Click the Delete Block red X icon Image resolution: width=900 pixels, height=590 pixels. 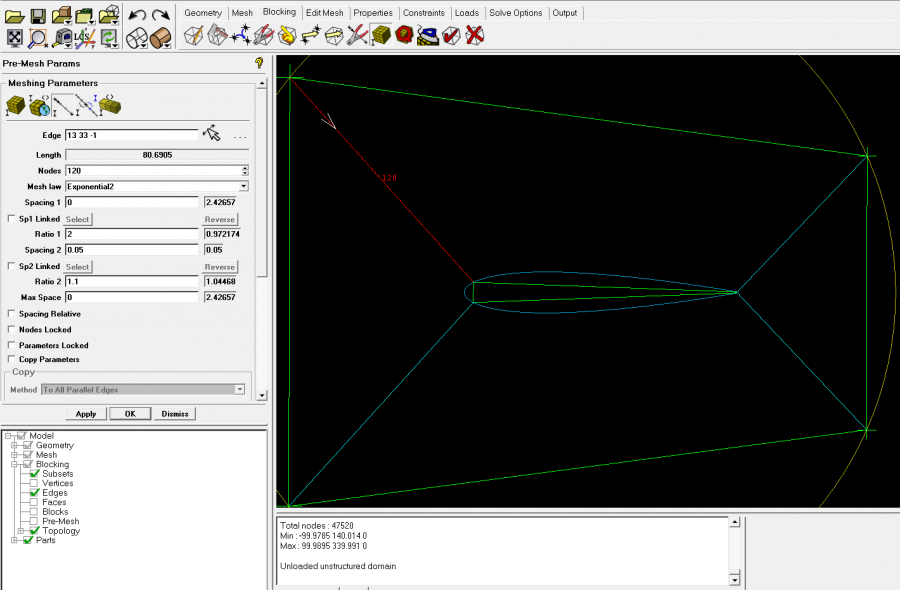[x=475, y=36]
